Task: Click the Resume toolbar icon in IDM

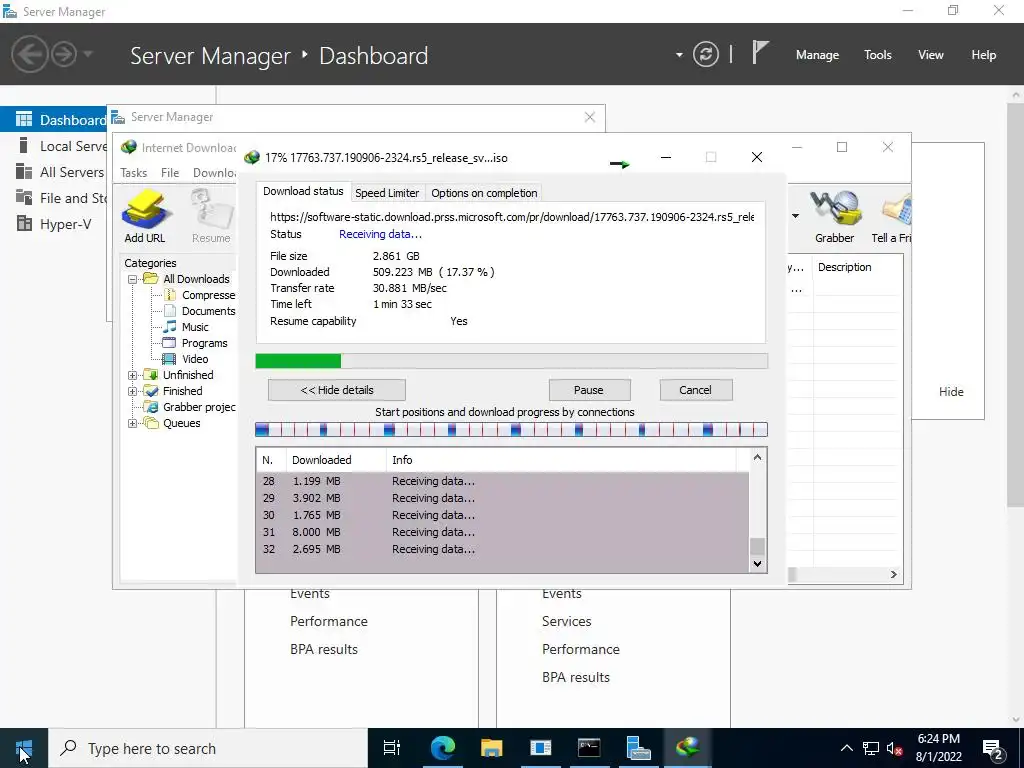Action: pos(211,217)
